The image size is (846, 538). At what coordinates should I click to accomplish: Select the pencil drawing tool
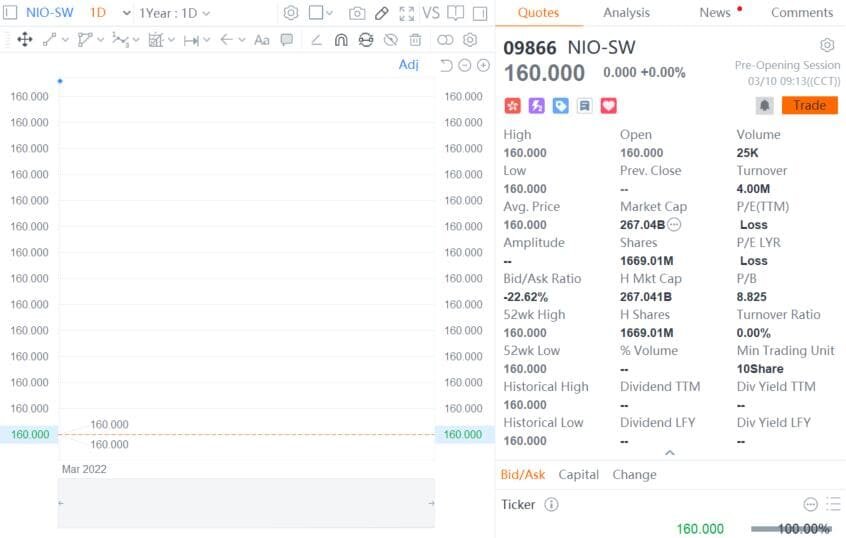click(x=381, y=13)
